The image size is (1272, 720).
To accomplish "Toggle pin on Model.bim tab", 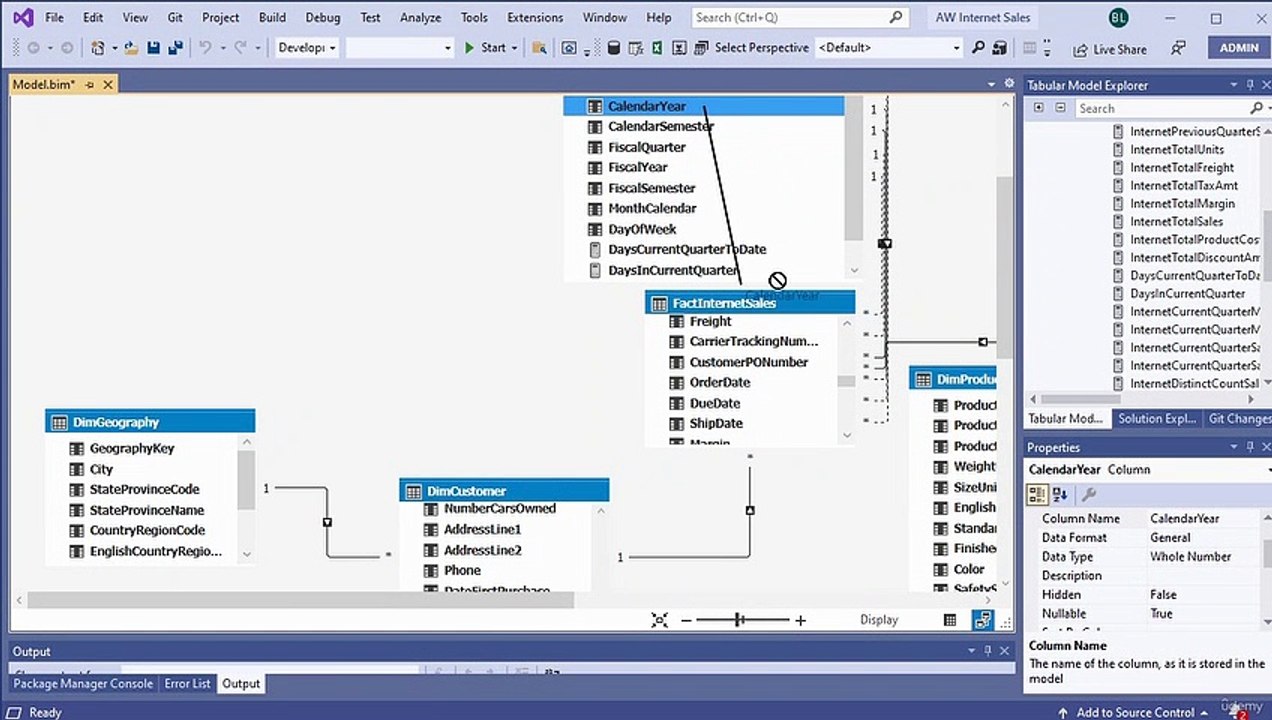I will pos(89,85).
